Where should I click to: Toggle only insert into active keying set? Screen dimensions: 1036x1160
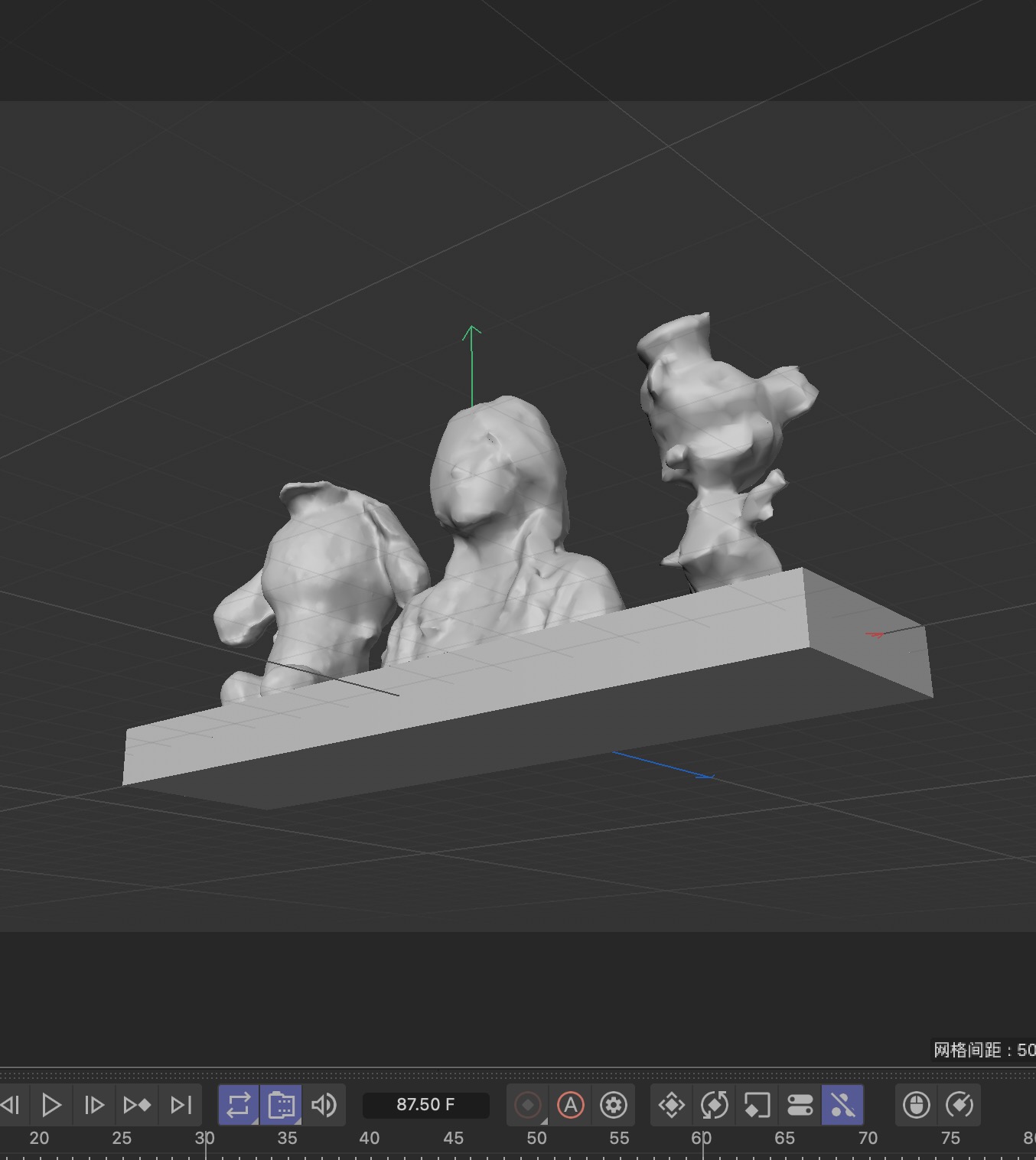[571, 1105]
